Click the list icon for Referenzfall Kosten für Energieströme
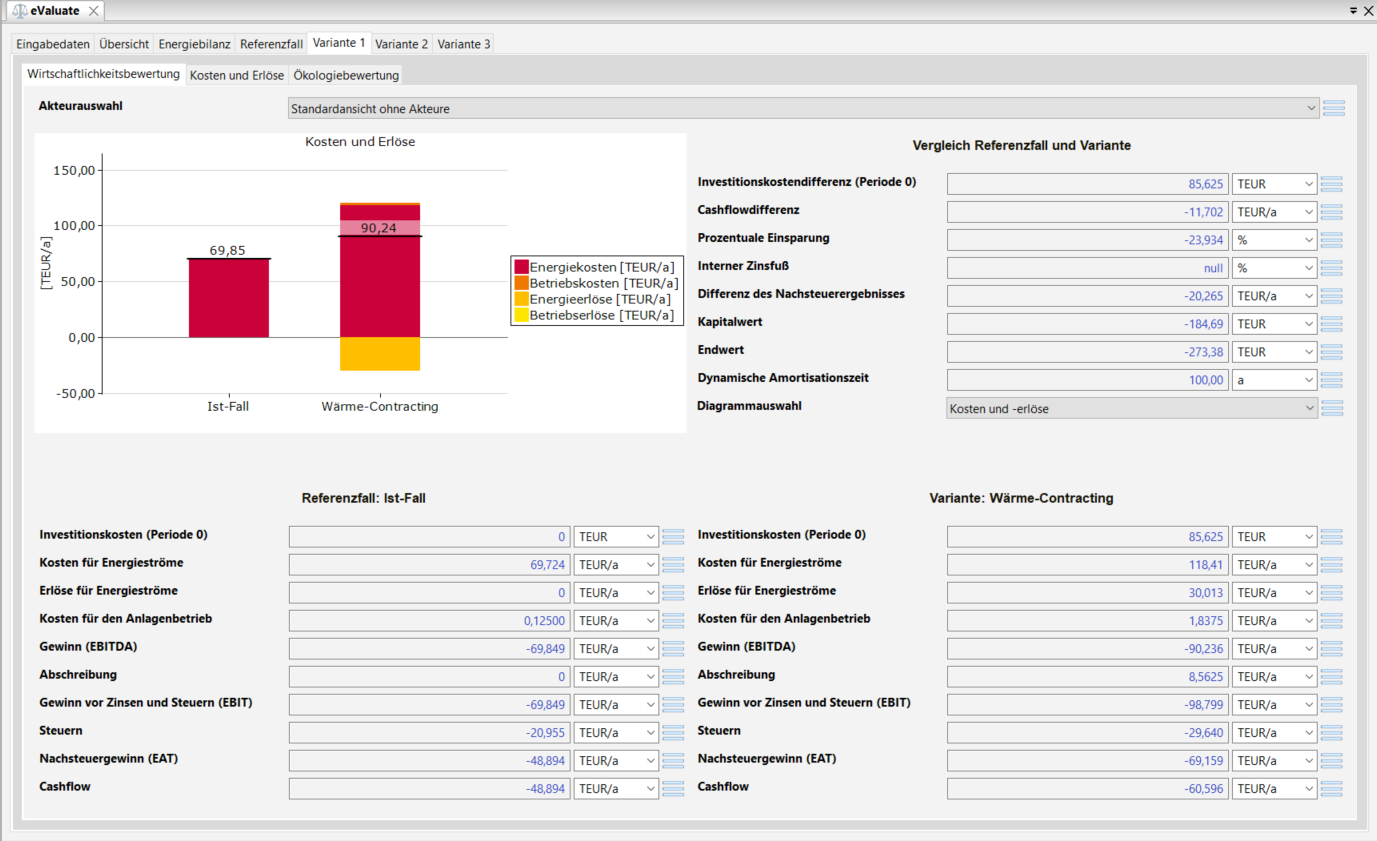This screenshot has width=1377, height=841. pyautogui.click(x=673, y=565)
